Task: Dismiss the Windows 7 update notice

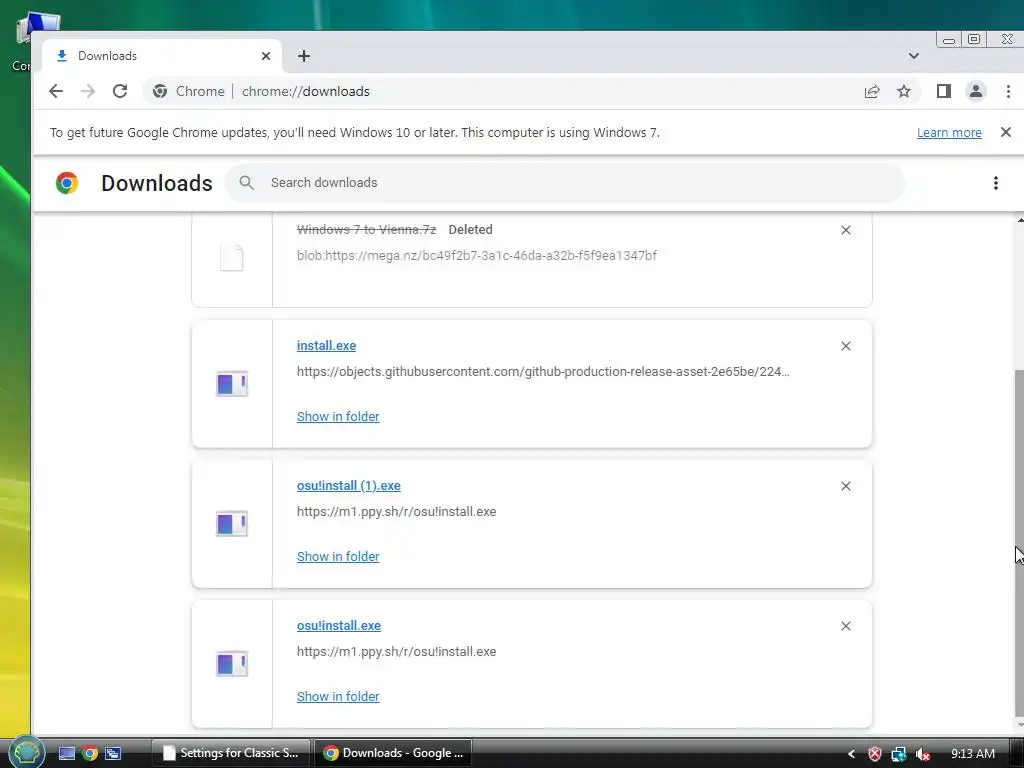Action: 1006,132
